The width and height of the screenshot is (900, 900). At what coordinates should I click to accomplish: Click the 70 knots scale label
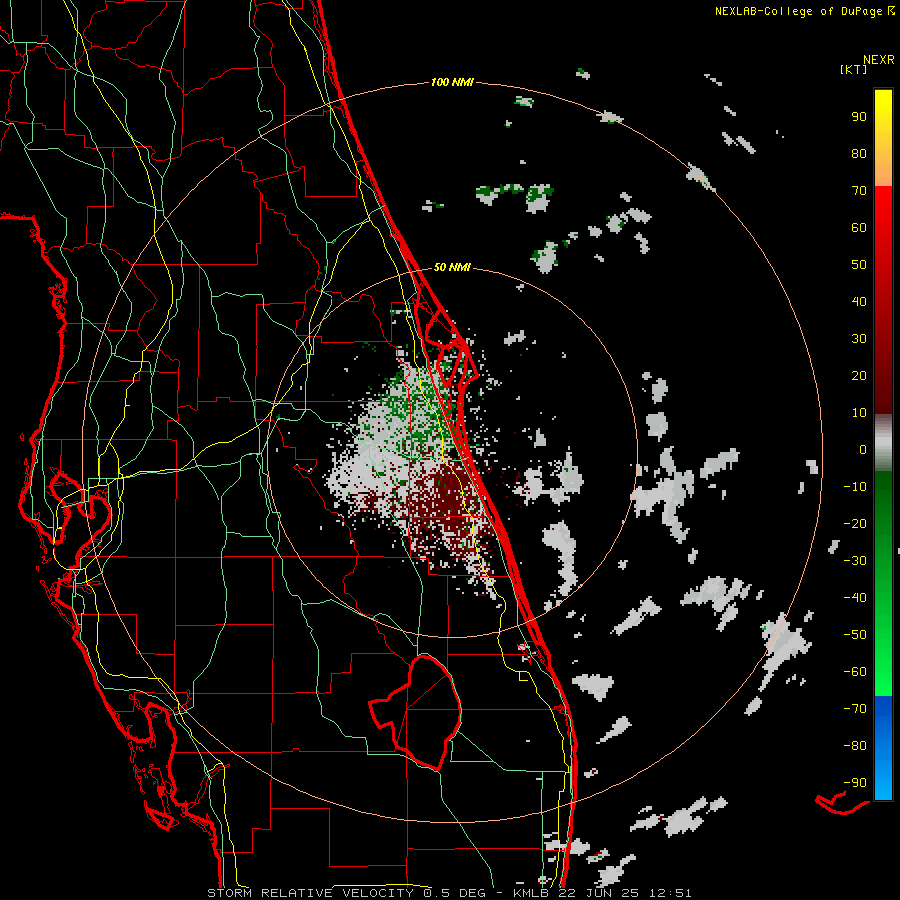click(x=859, y=191)
